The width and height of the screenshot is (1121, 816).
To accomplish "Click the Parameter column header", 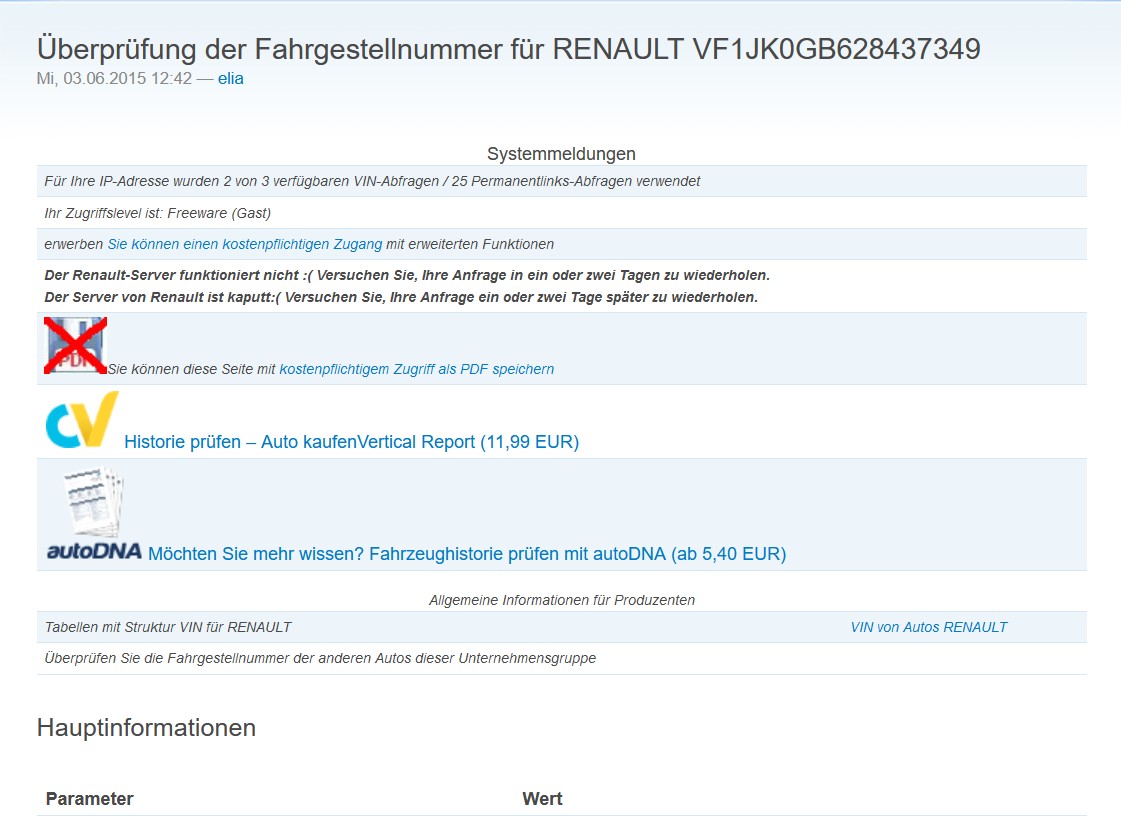I will [x=89, y=798].
